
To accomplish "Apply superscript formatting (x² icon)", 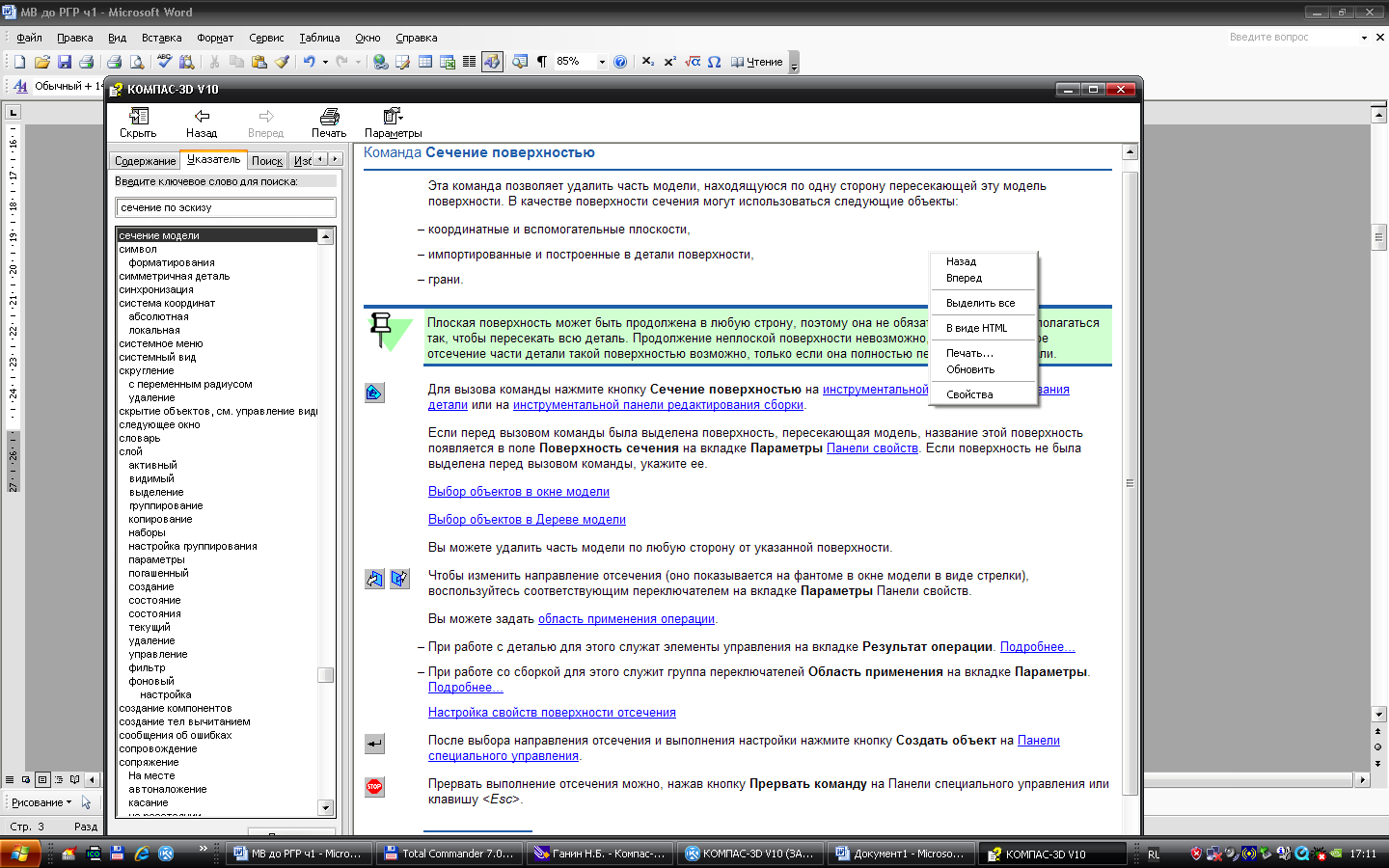I will tap(670, 62).
